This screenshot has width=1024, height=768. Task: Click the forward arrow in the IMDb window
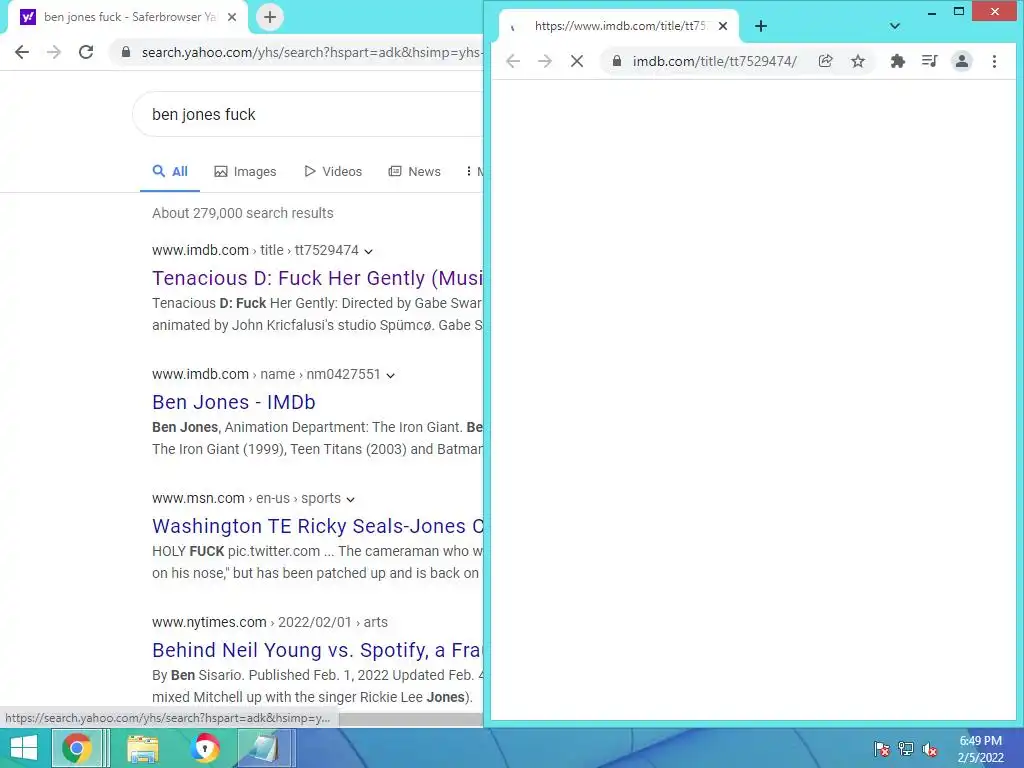point(545,61)
